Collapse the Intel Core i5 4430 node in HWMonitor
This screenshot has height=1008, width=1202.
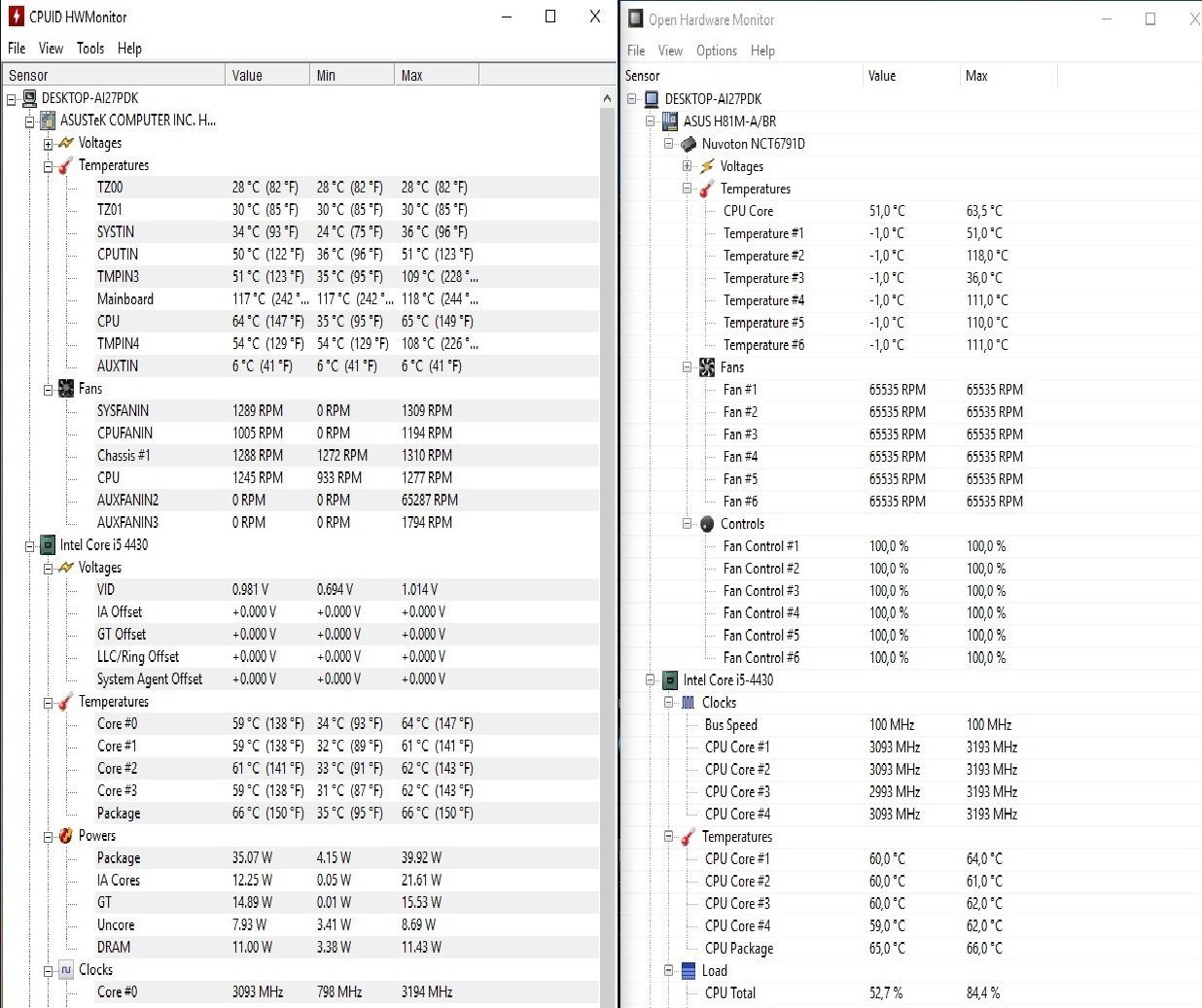[x=29, y=546]
